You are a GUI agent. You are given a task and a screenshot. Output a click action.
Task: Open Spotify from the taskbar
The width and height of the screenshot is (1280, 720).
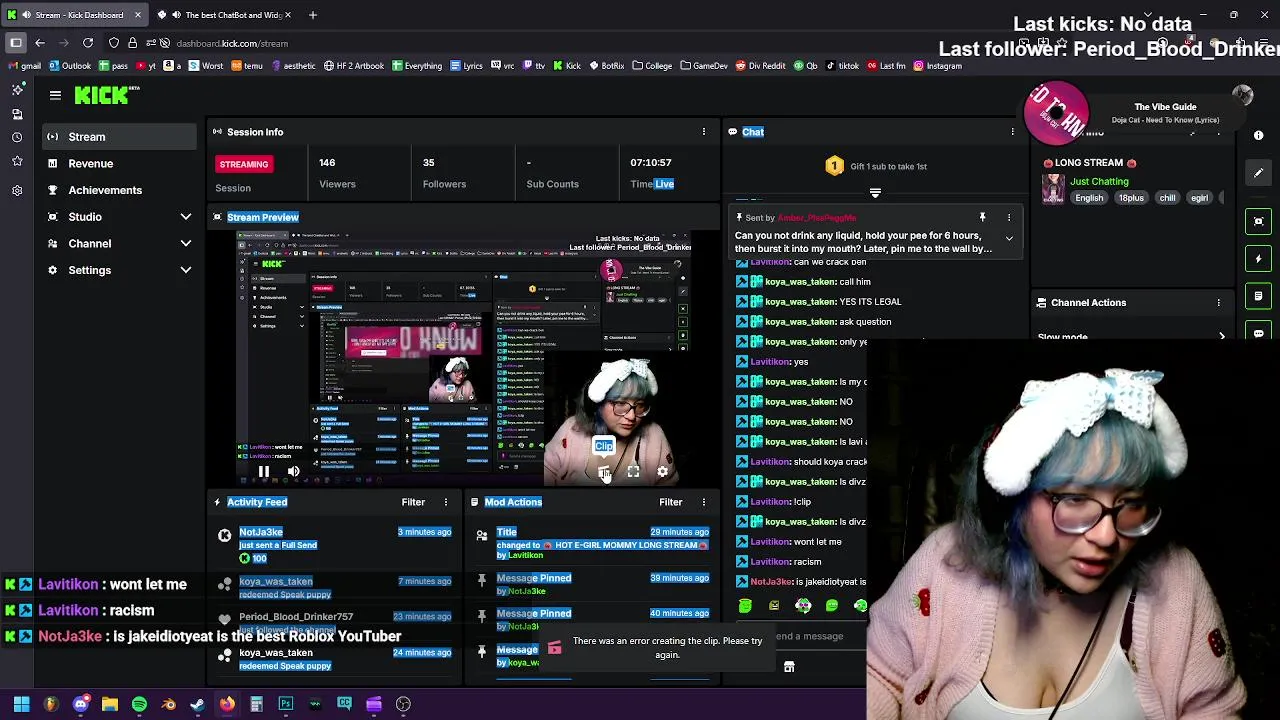[x=139, y=704]
